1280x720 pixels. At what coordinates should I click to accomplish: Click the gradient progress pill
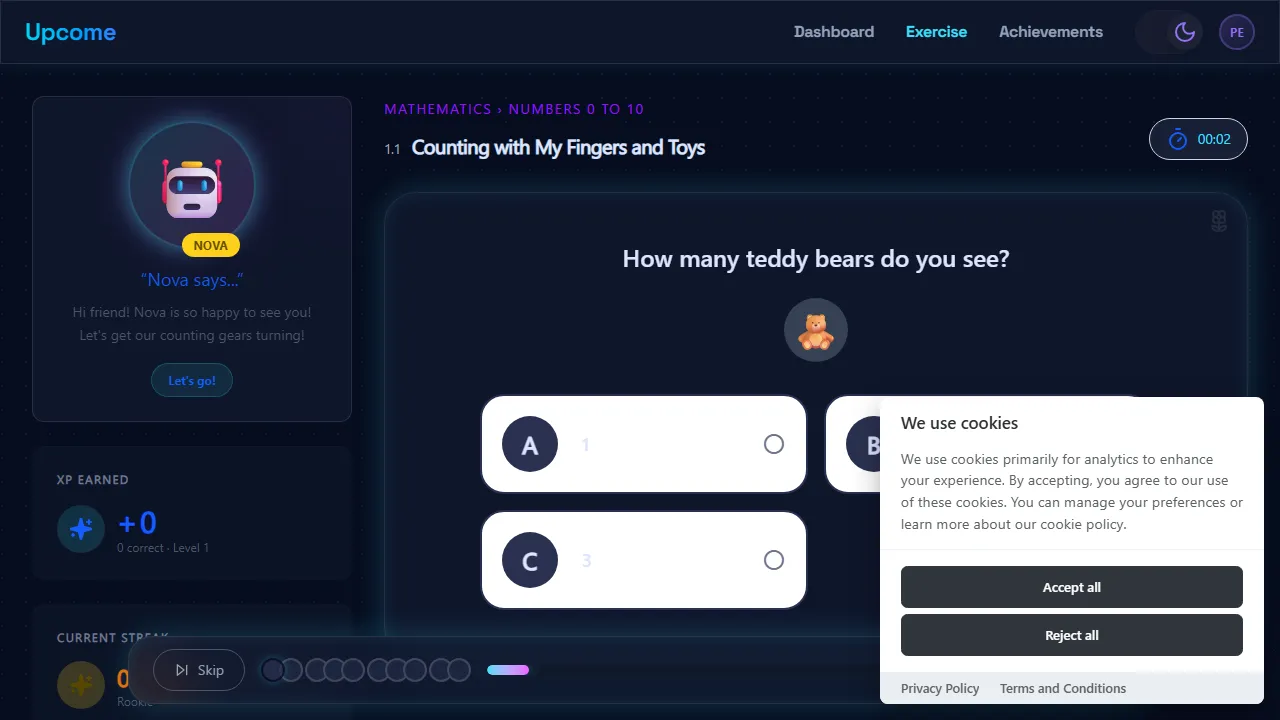[x=508, y=670]
